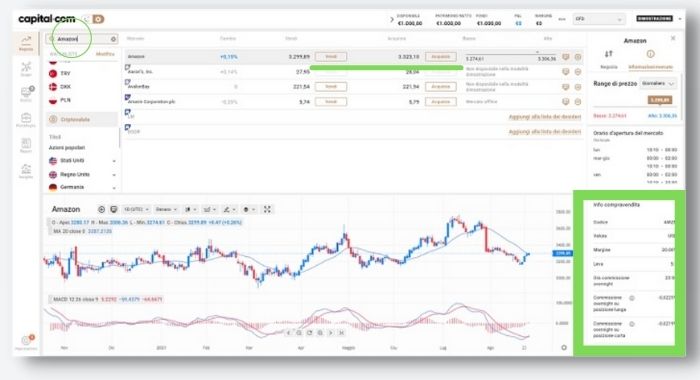Click the Azioni popolari heading
700x380 pixels.
tap(67, 148)
